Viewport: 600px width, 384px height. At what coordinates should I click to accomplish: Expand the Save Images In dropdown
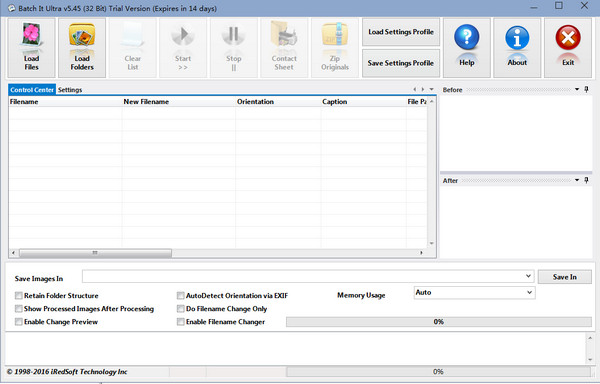point(528,276)
